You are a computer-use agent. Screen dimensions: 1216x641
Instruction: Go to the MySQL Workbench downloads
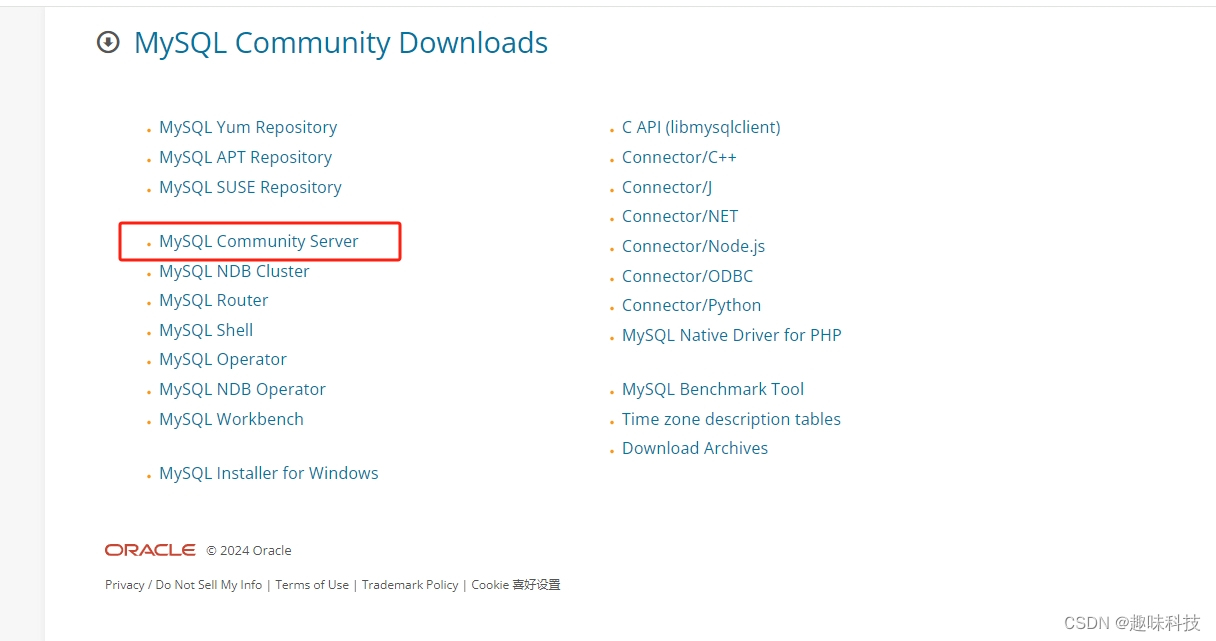pyautogui.click(x=231, y=419)
